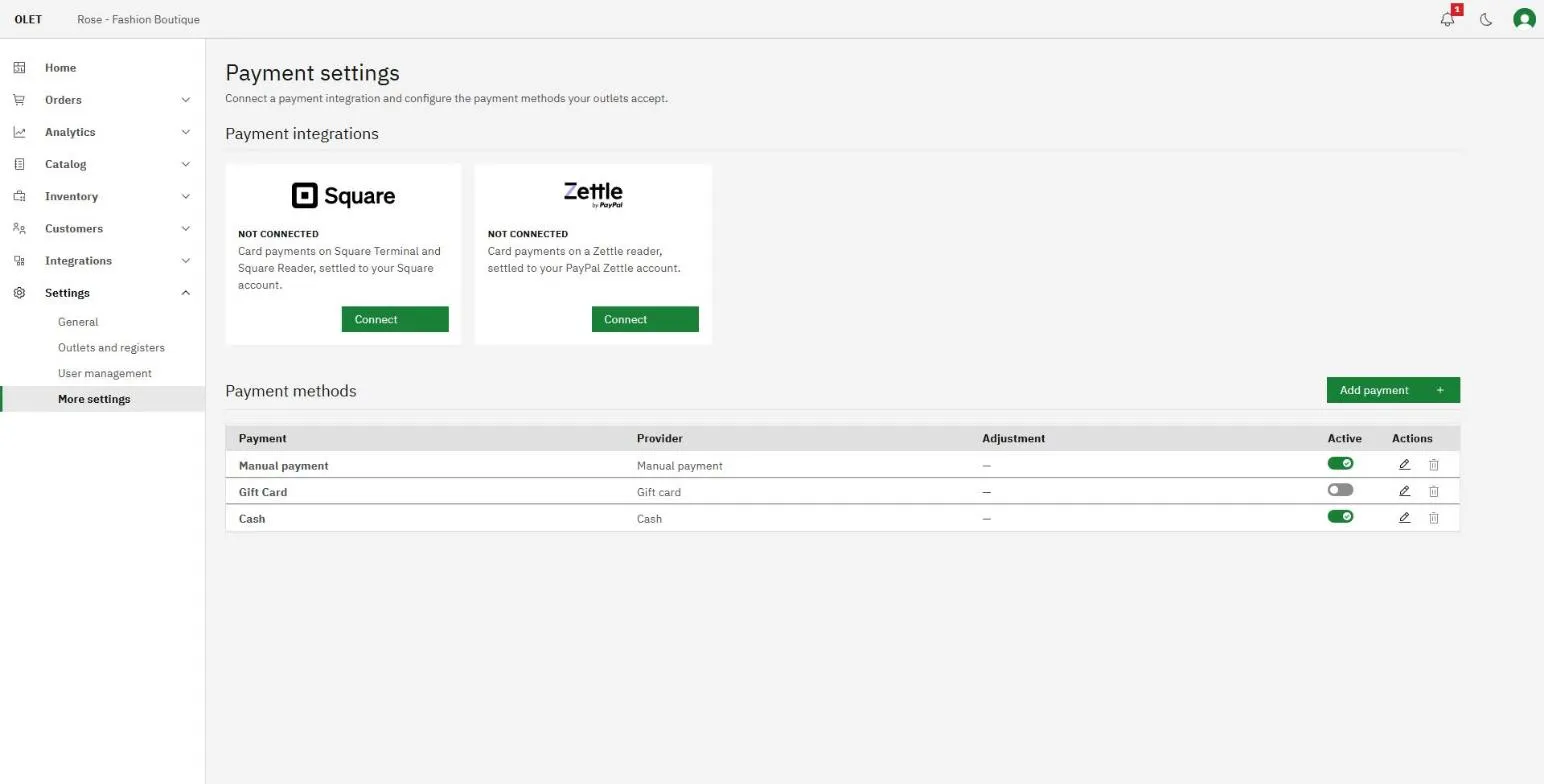Open the user profile avatar
The height and width of the screenshot is (784, 1544).
pyautogui.click(x=1524, y=19)
